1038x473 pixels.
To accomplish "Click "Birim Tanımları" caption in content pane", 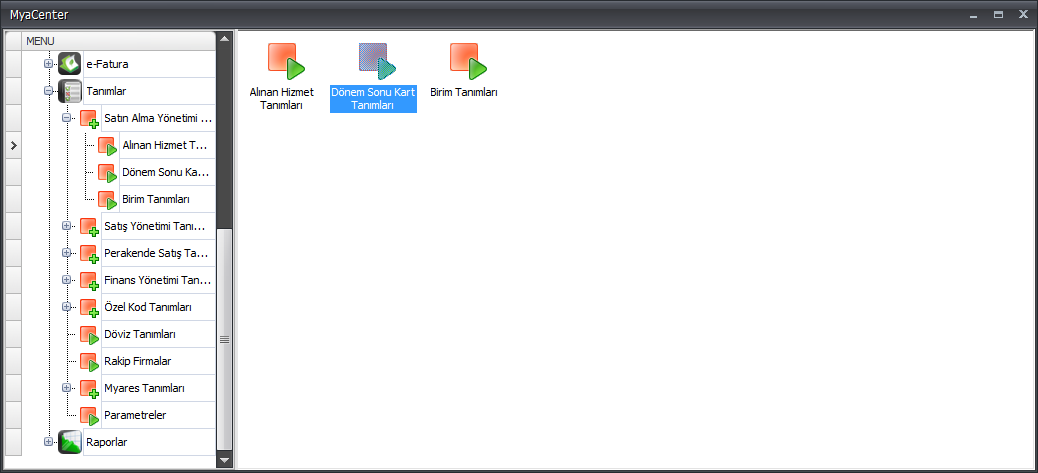I will pos(464,93).
